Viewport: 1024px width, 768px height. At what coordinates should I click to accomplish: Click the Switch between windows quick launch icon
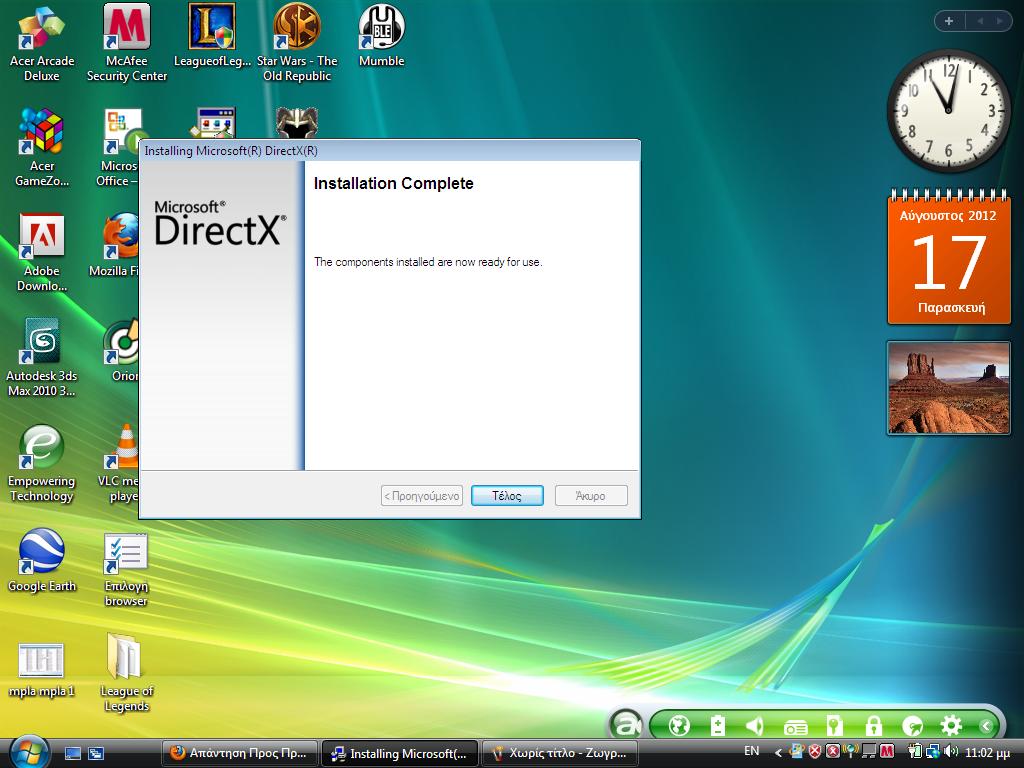point(96,753)
